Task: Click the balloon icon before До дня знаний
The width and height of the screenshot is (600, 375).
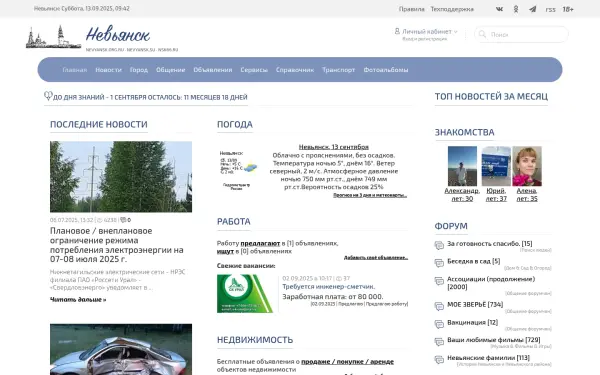Action: 48,96
